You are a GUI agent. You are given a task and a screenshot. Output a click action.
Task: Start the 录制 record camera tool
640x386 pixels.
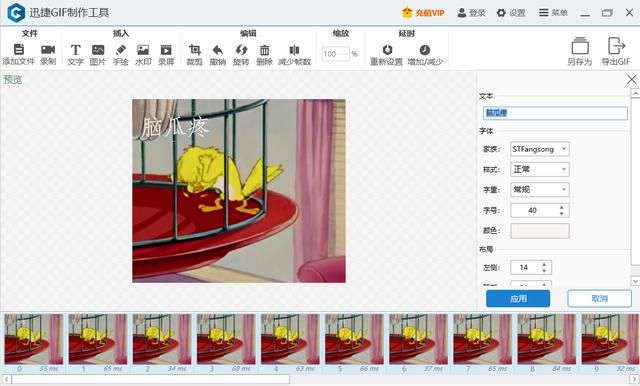(48, 49)
